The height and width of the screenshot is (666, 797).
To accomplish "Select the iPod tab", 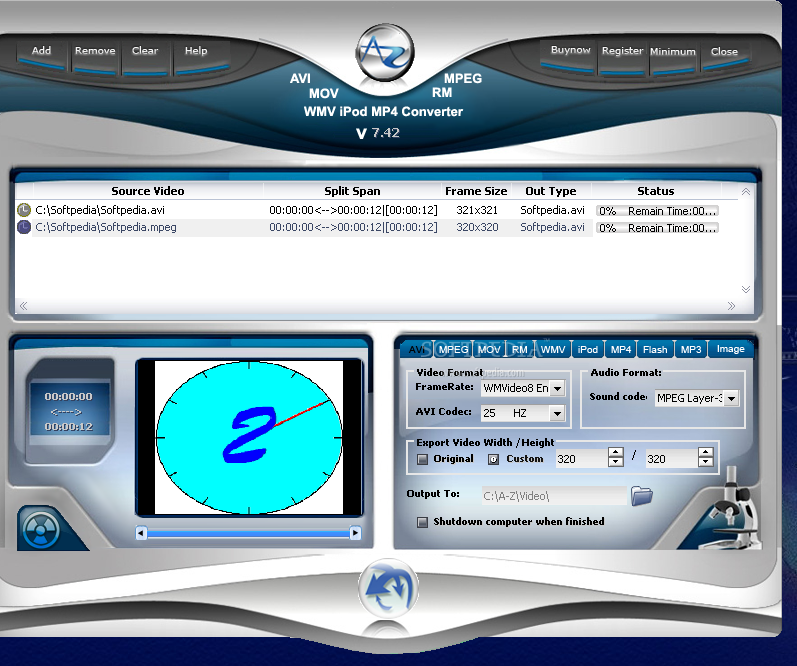I will click(588, 349).
